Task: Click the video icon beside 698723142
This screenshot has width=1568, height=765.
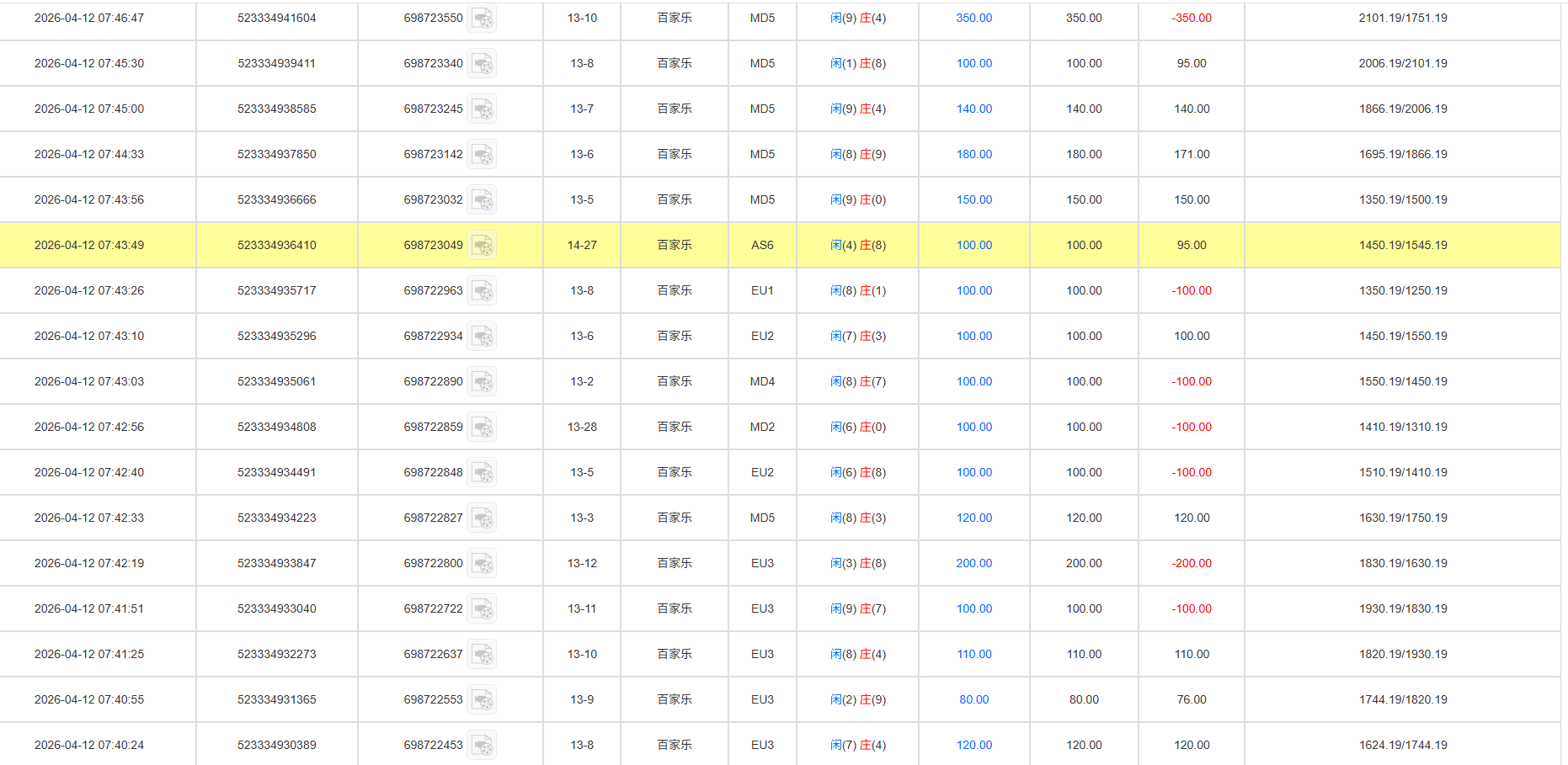Action: [483, 154]
